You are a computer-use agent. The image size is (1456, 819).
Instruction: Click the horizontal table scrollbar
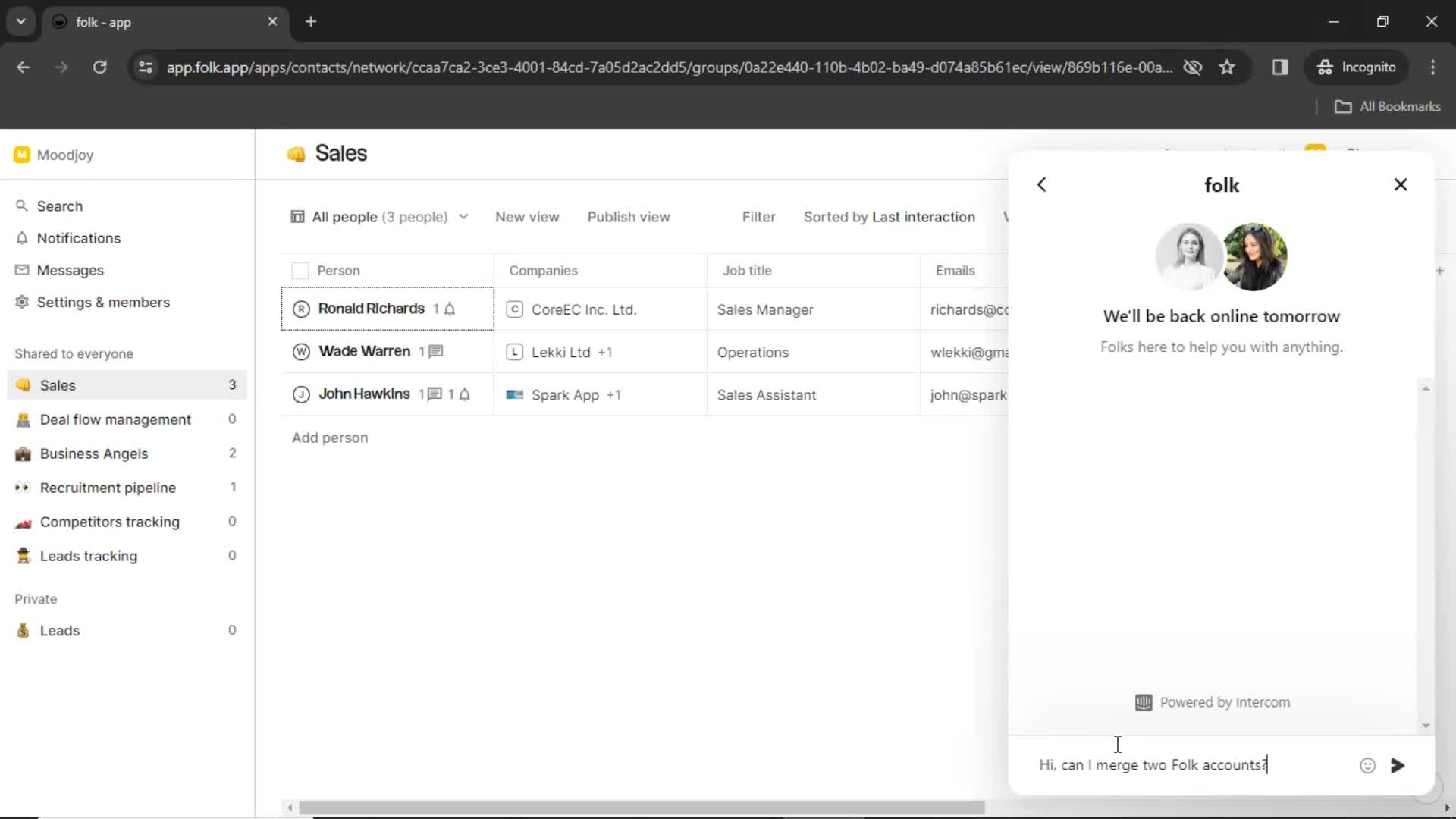(642, 808)
